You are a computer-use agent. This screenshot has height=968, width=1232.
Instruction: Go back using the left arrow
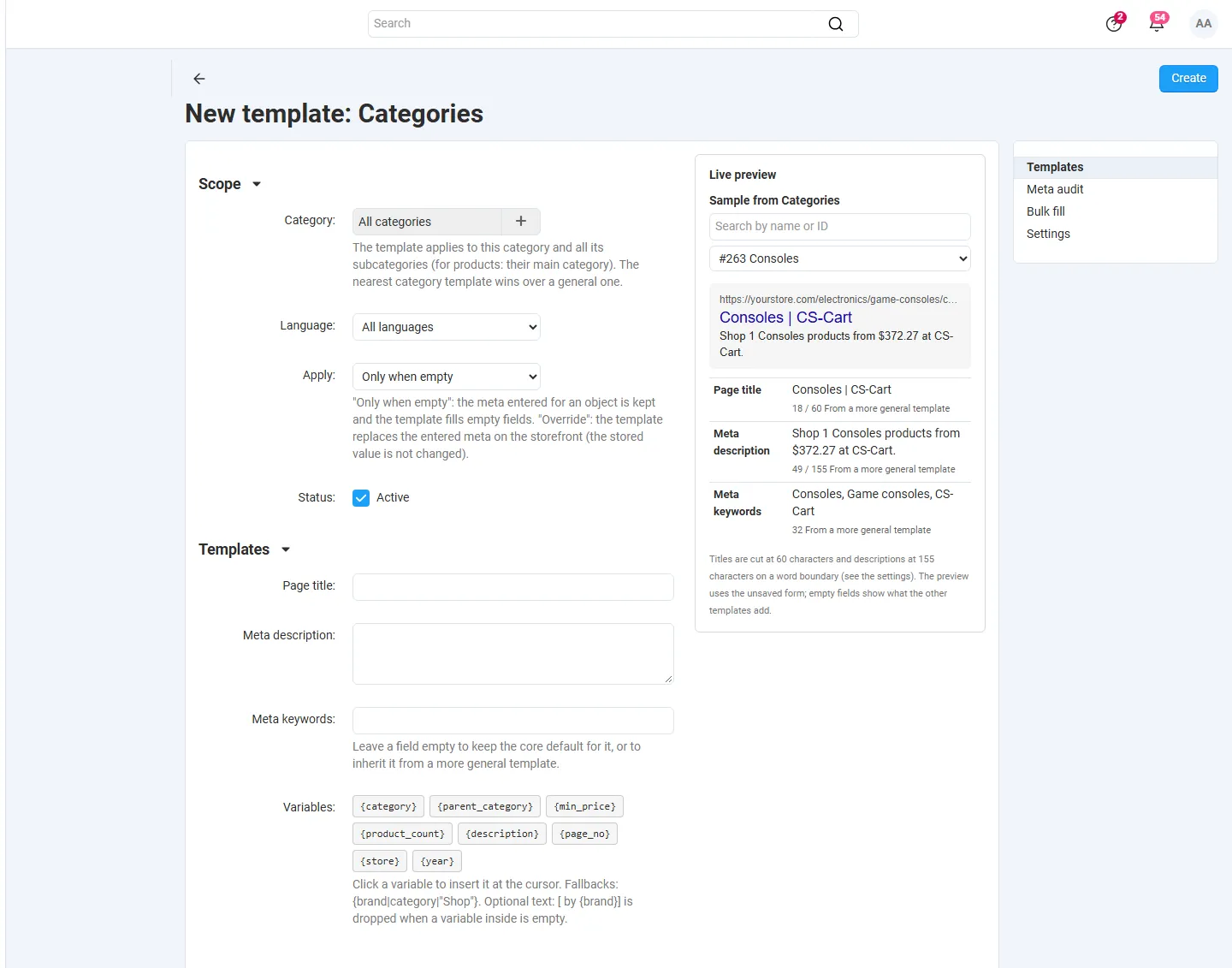(199, 79)
